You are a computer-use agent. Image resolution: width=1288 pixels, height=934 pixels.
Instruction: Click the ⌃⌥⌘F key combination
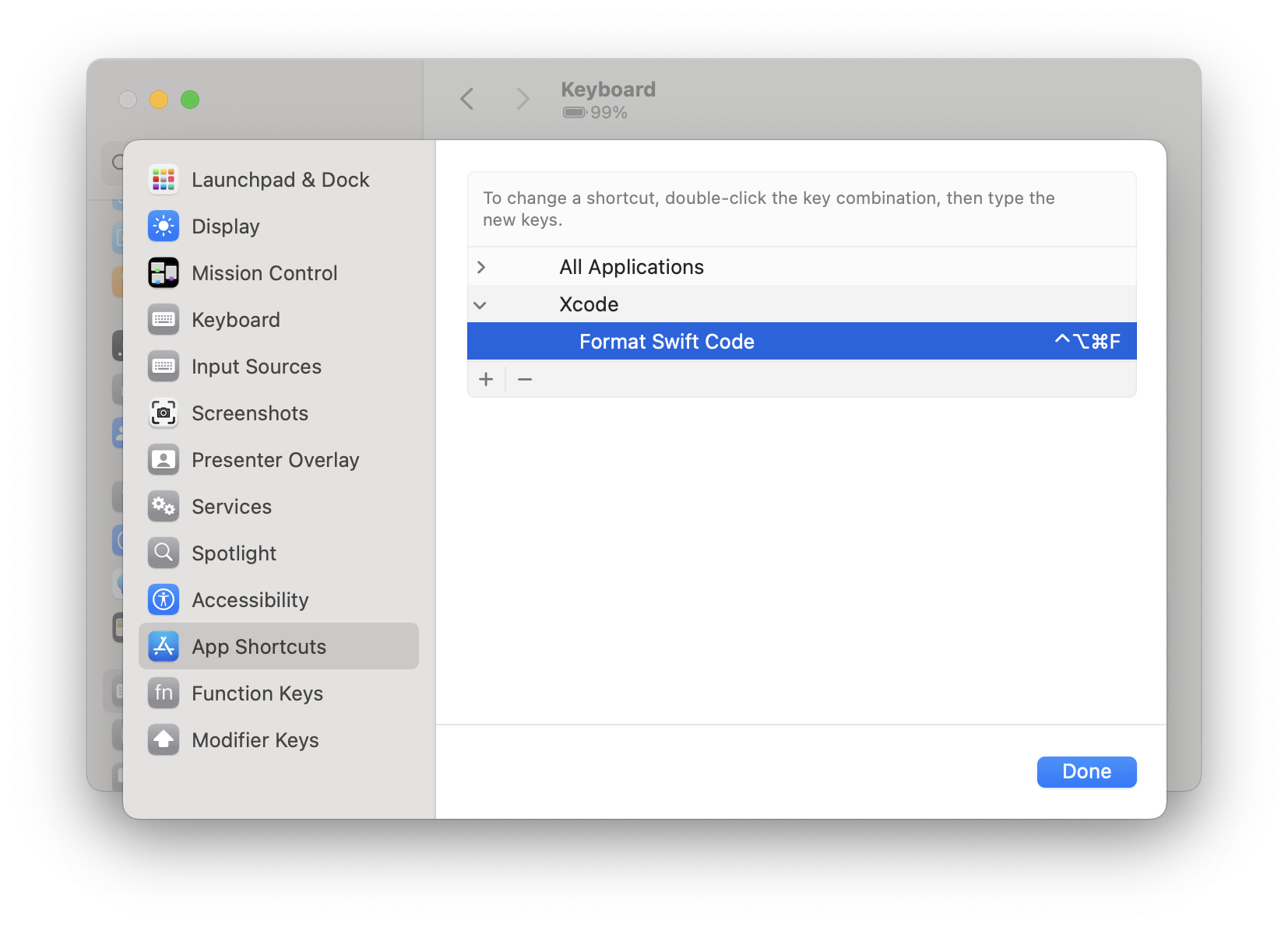pos(1087,341)
